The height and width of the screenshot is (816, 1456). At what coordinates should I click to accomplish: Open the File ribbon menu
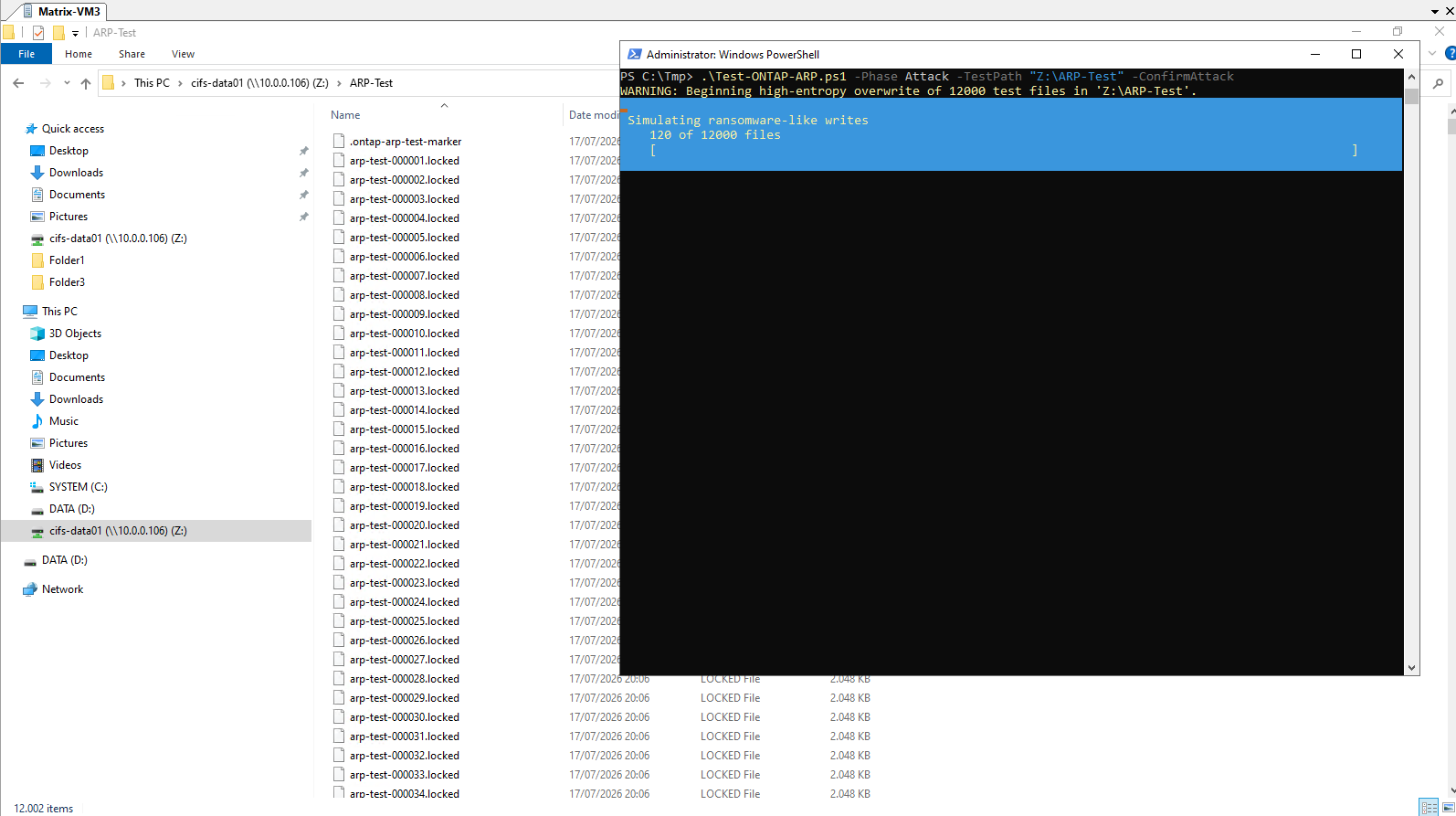coord(26,54)
